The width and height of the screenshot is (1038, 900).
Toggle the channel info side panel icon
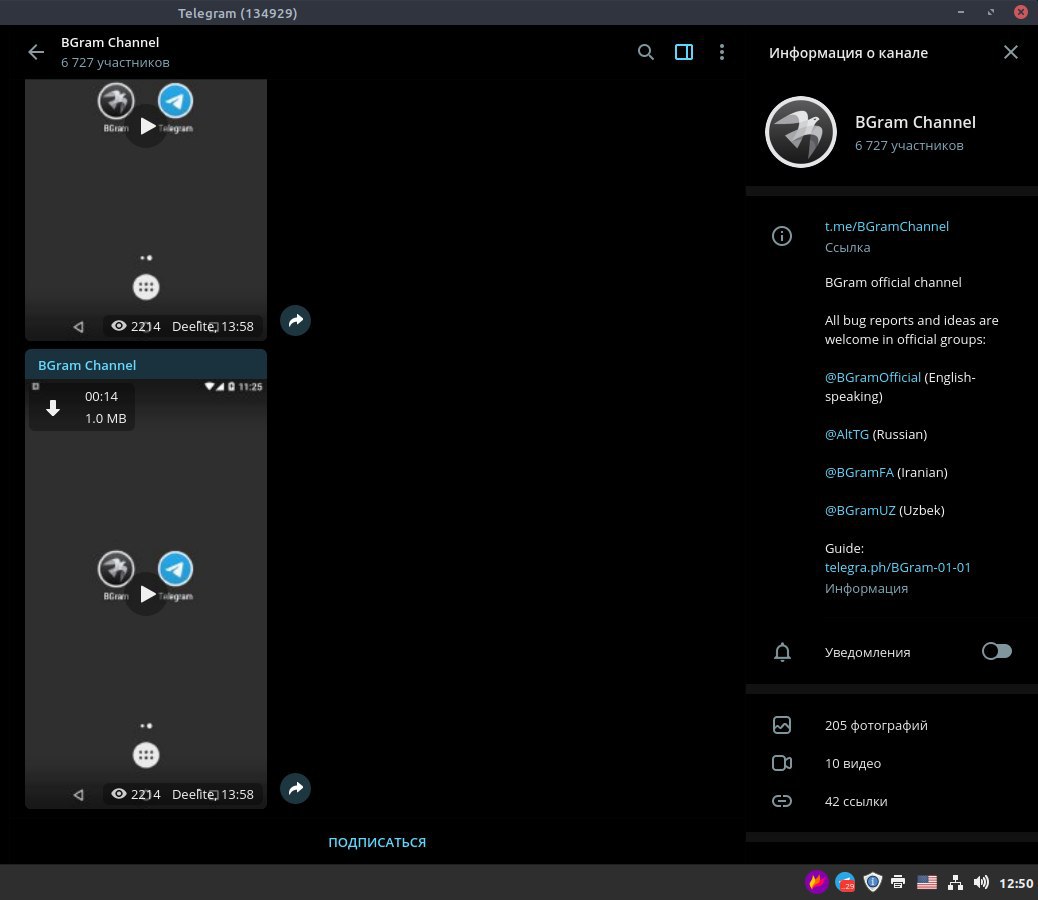click(x=684, y=52)
